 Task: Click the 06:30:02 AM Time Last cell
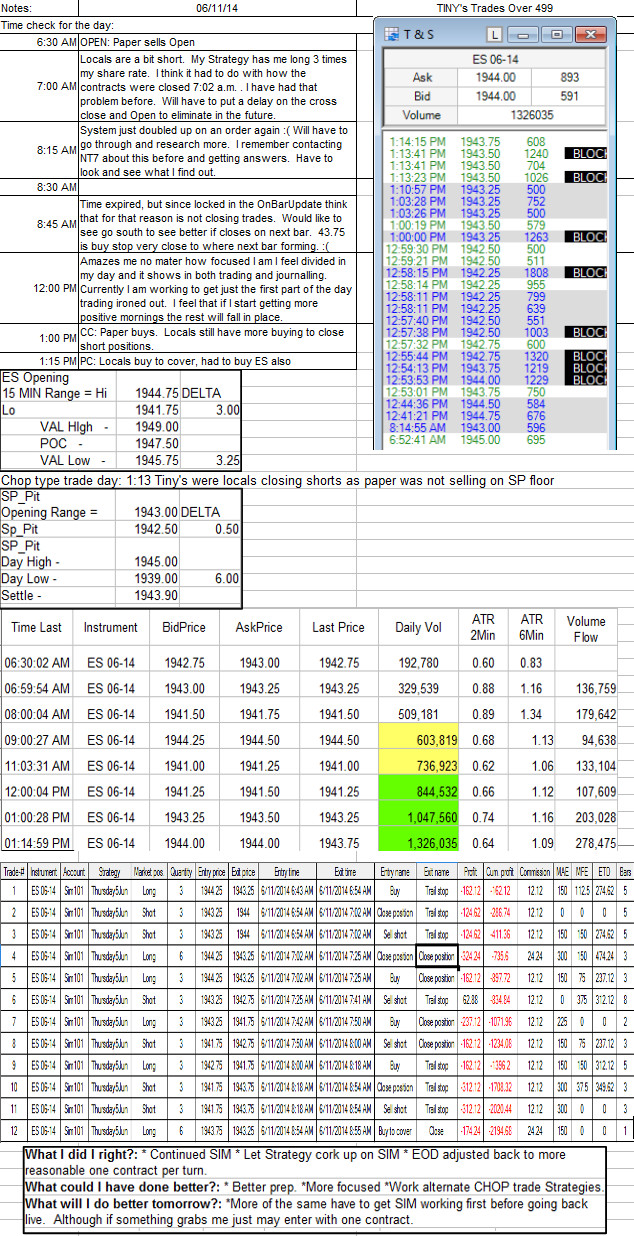tap(37, 662)
